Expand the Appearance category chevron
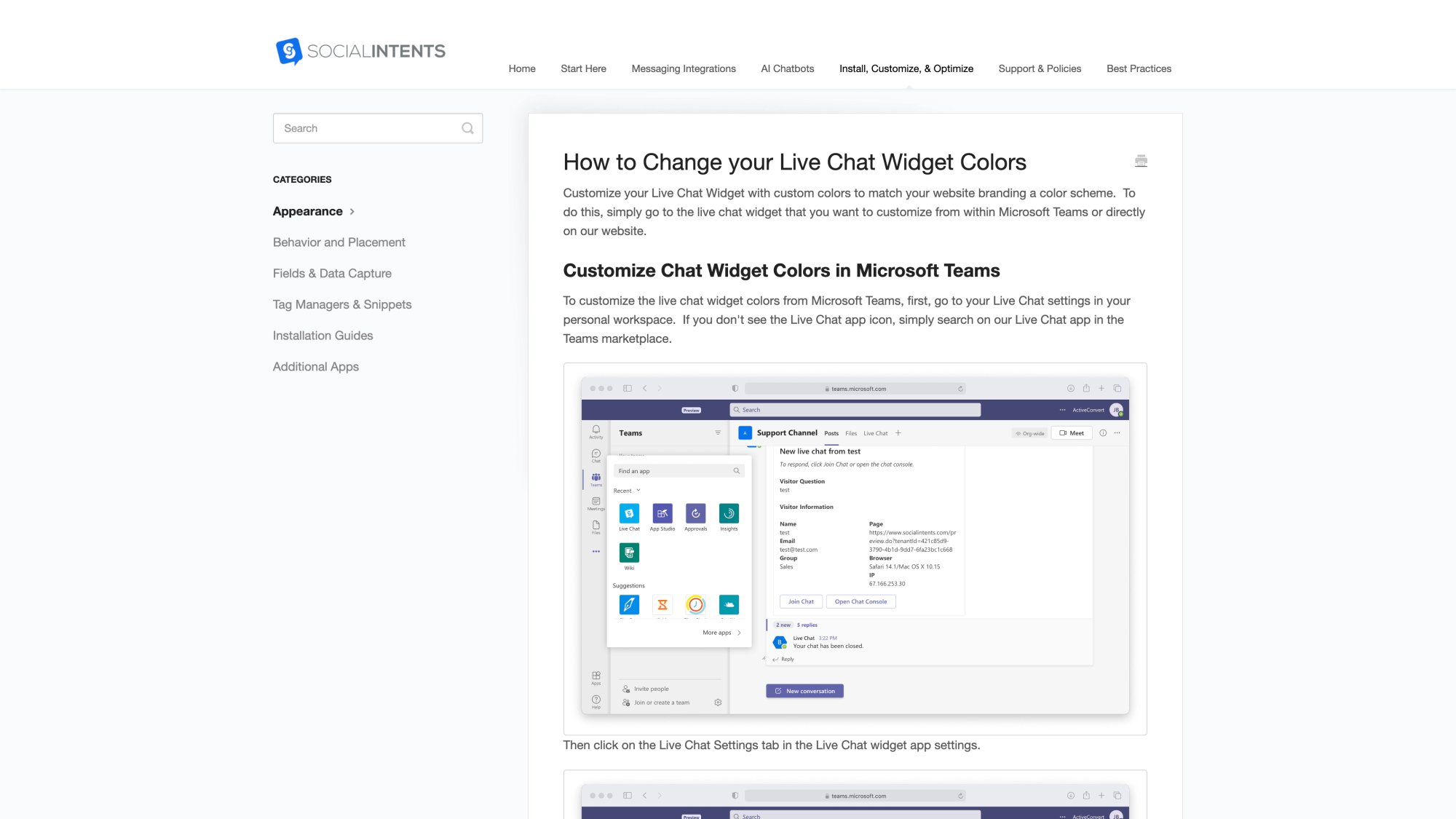 pos(352,211)
